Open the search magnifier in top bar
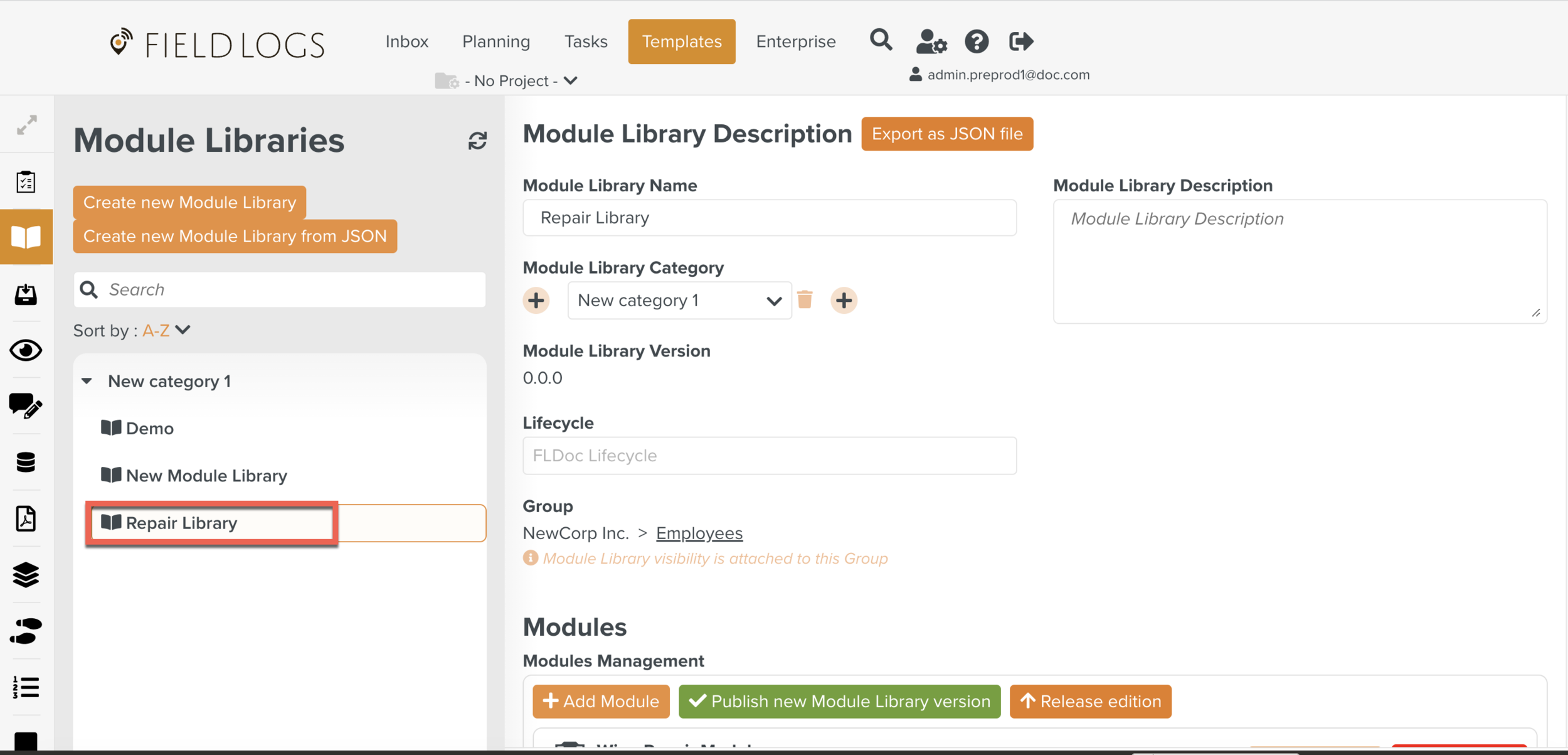The image size is (1568, 755). 881,40
